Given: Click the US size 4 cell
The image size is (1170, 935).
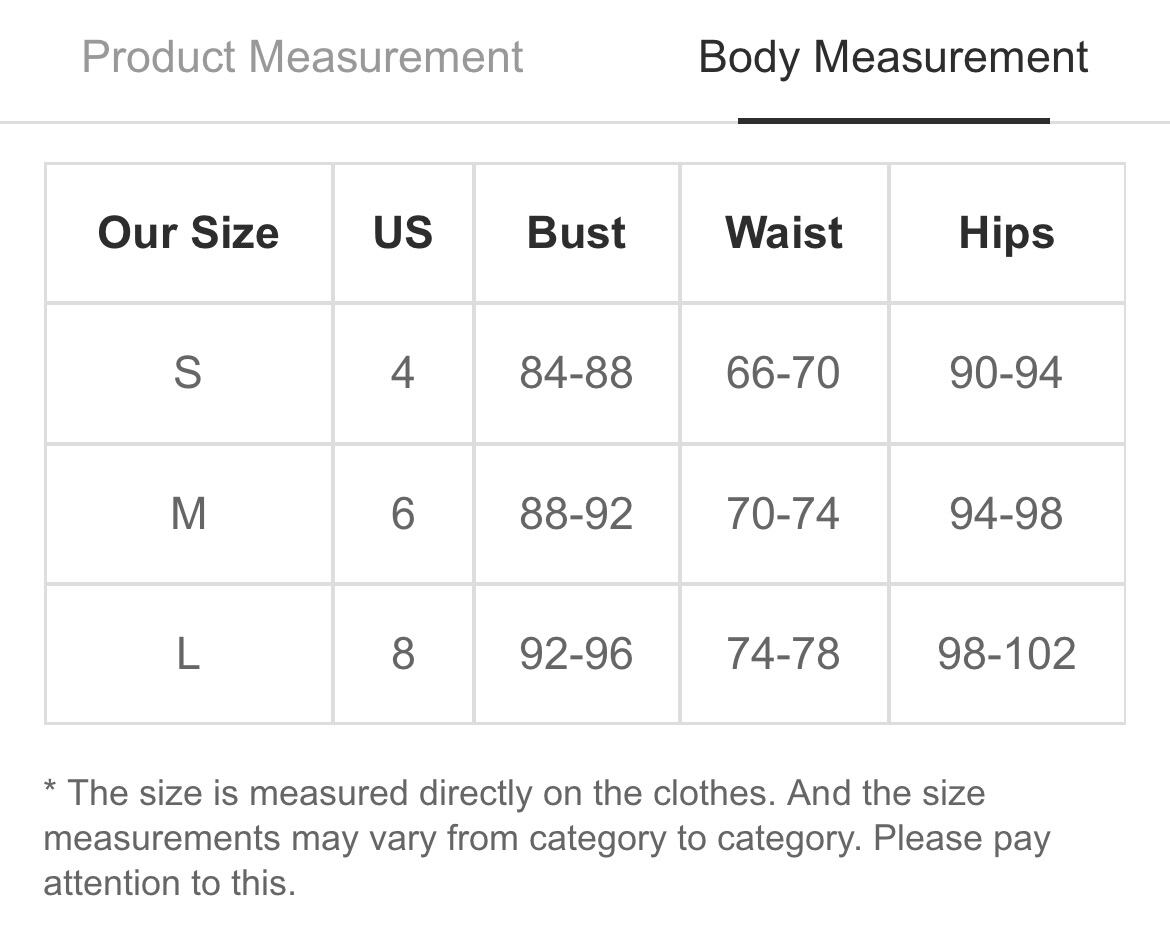Looking at the screenshot, I should (403, 373).
